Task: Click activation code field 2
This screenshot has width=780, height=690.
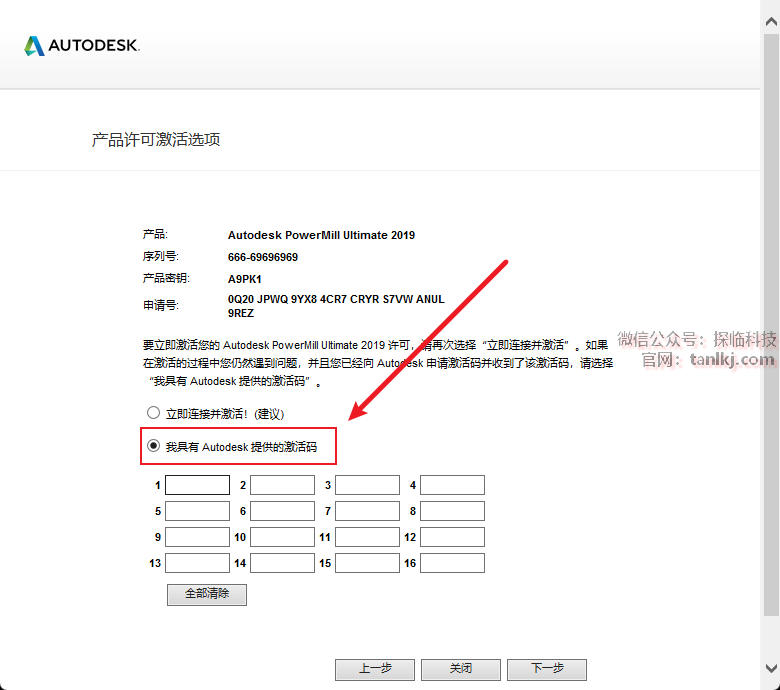Action: click(283, 485)
